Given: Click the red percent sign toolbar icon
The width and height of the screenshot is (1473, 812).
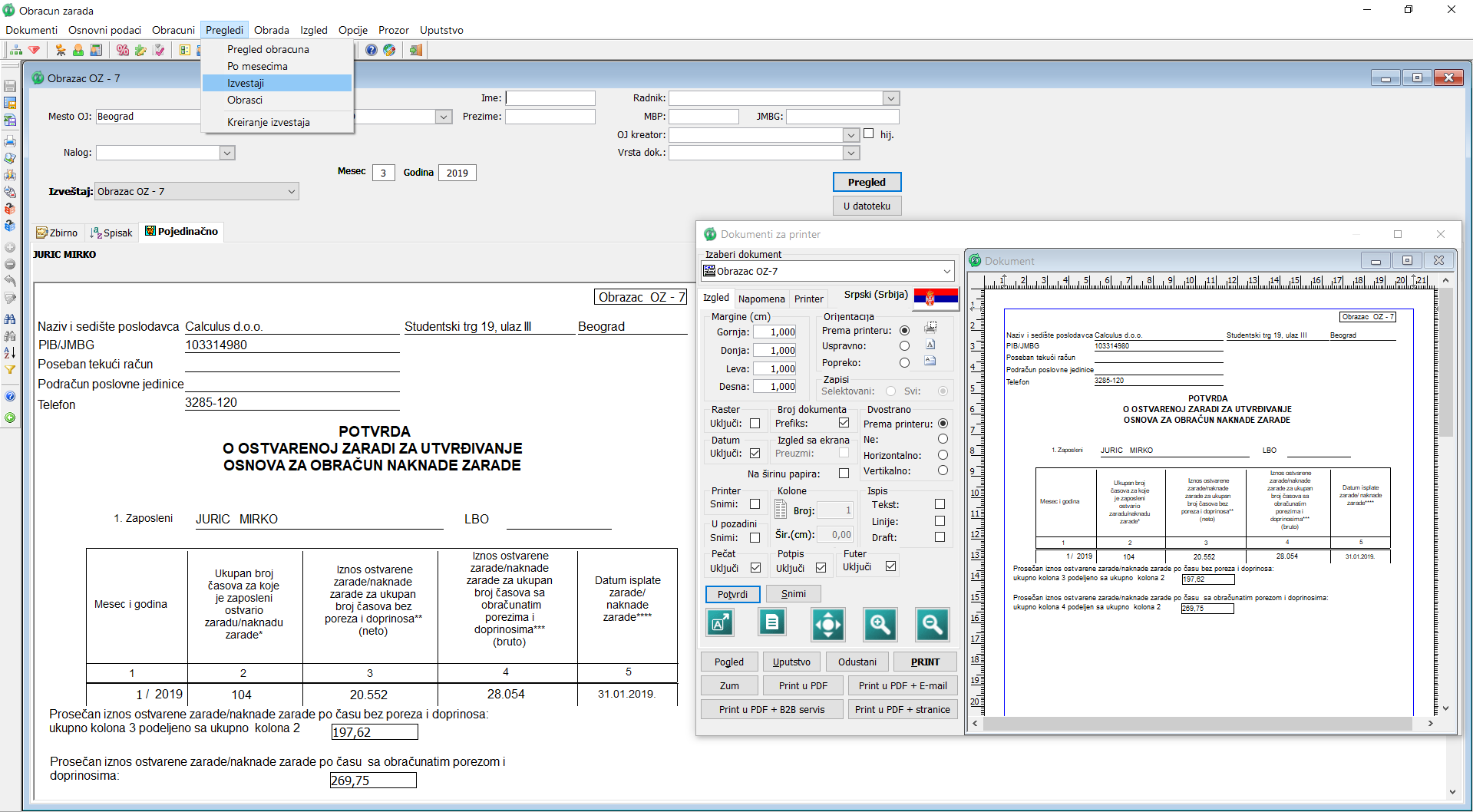Looking at the screenshot, I should pos(123,50).
